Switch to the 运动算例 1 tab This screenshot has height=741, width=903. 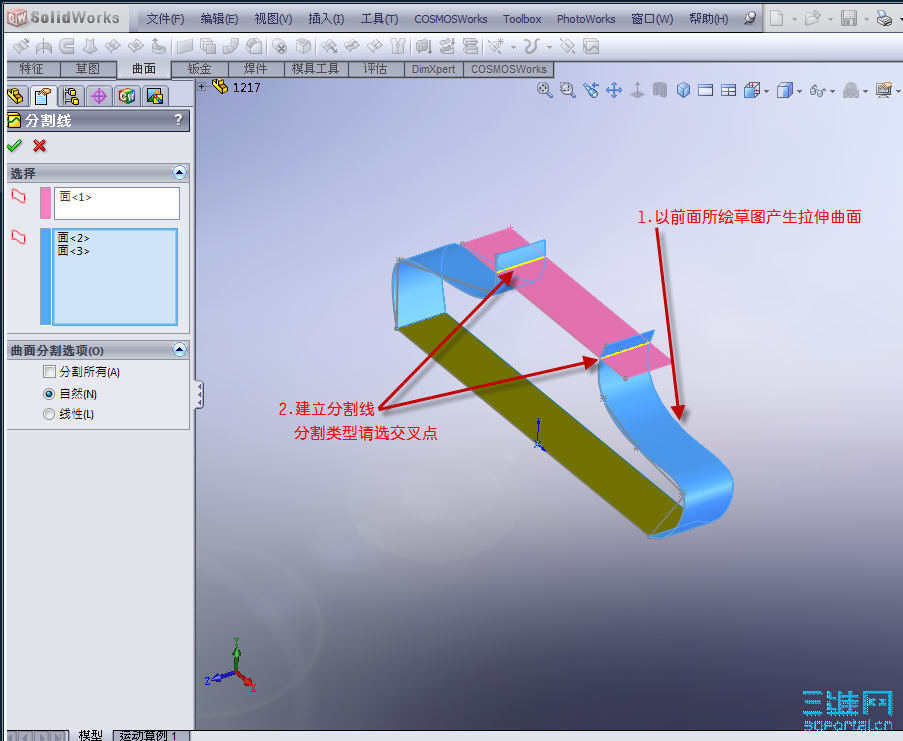pos(151,735)
